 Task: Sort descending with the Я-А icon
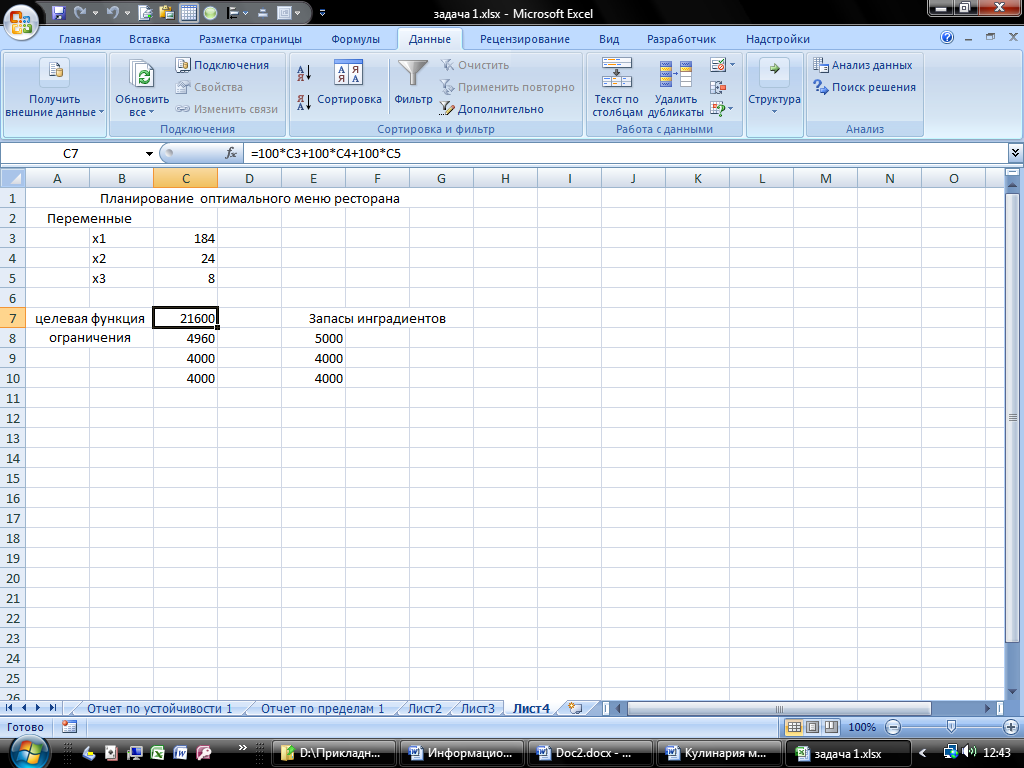click(x=304, y=102)
